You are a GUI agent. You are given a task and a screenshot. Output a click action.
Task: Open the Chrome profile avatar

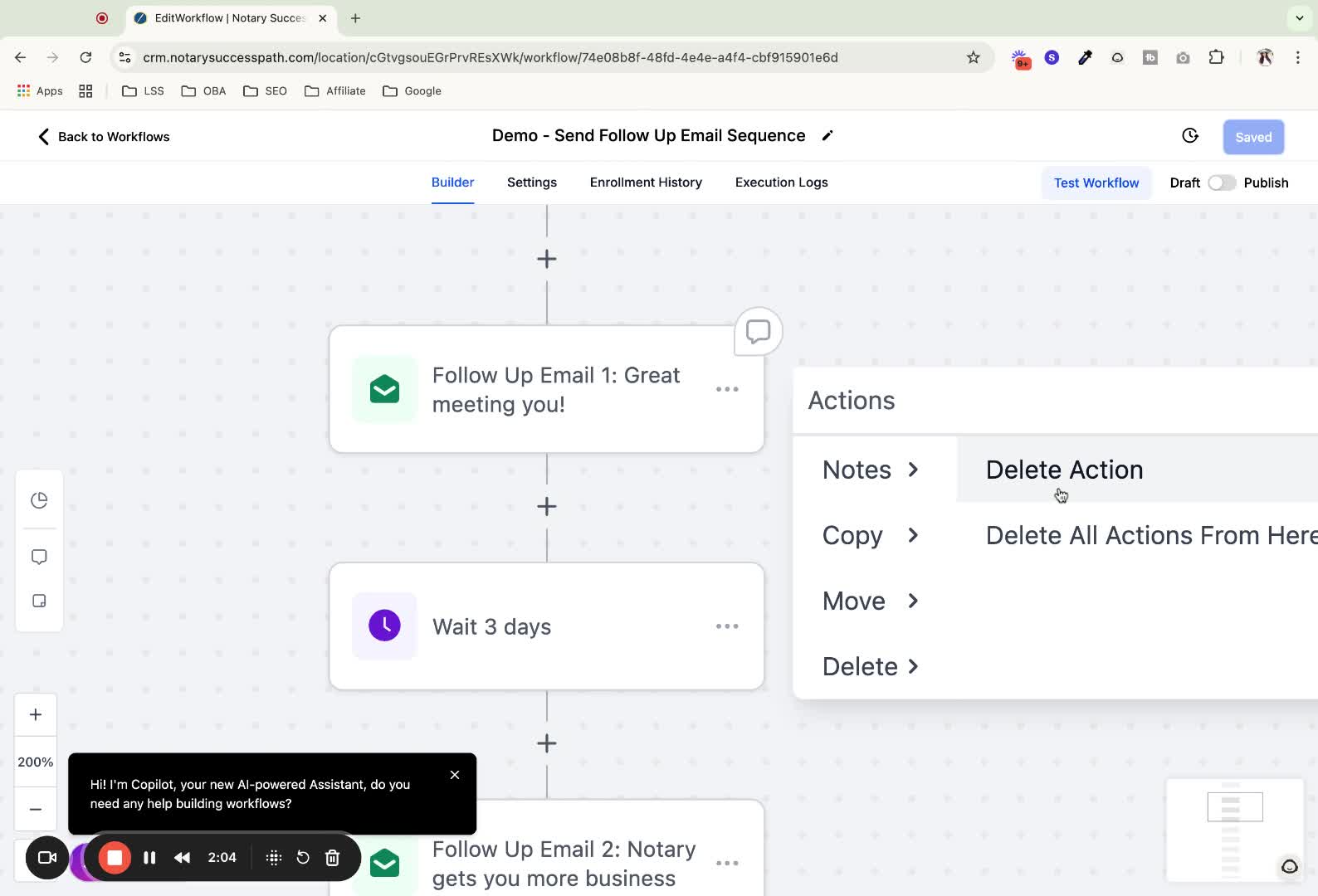click(x=1265, y=57)
